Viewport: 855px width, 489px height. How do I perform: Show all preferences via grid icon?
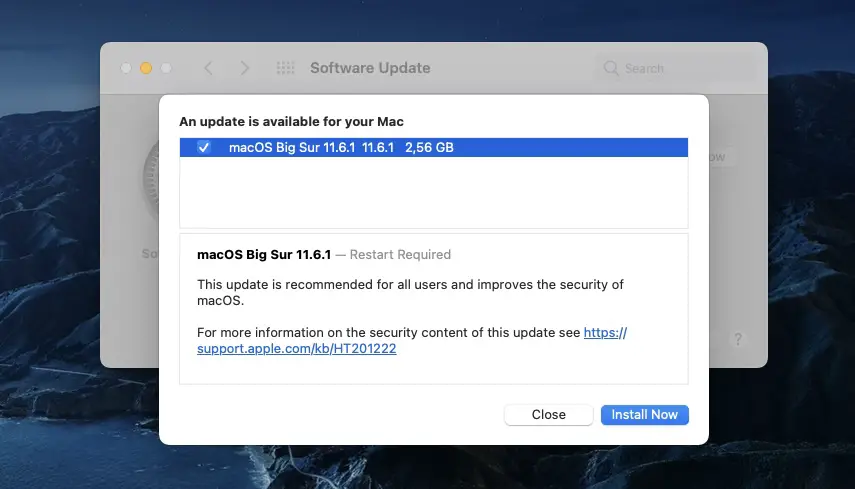(x=285, y=68)
